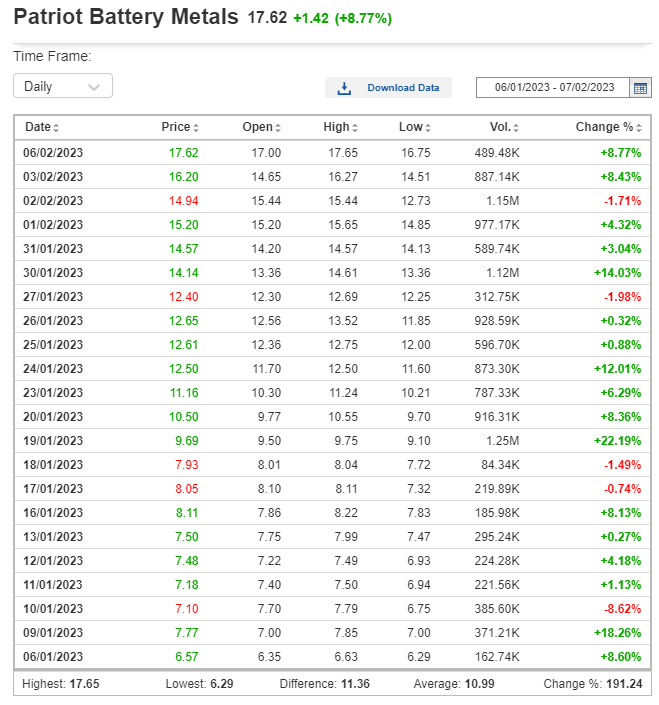This screenshot has width=659, height=705.
Task: Select the 30/01/2023 row date
Action: [x=53, y=273]
